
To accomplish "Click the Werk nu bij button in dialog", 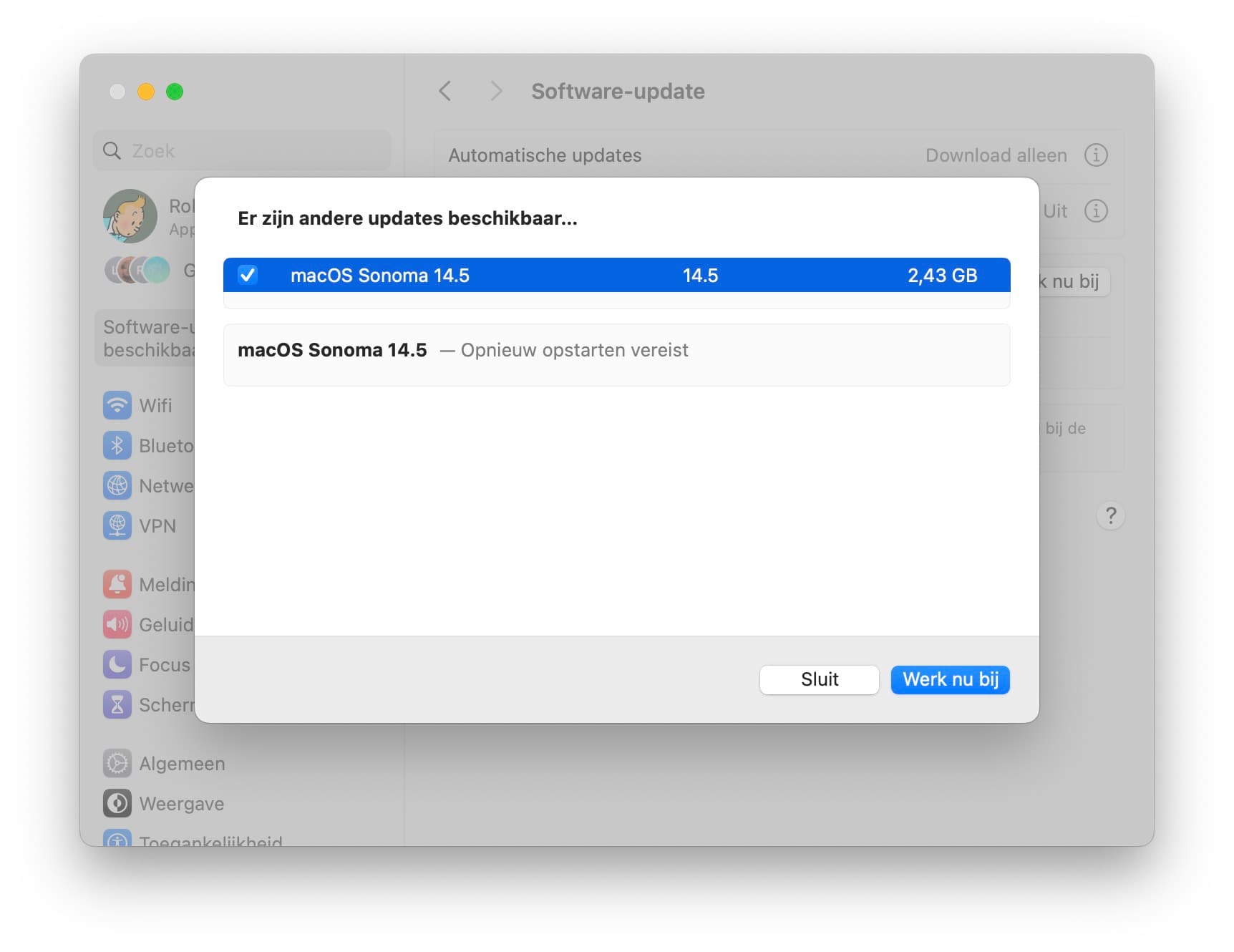I will tap(950, 679).
